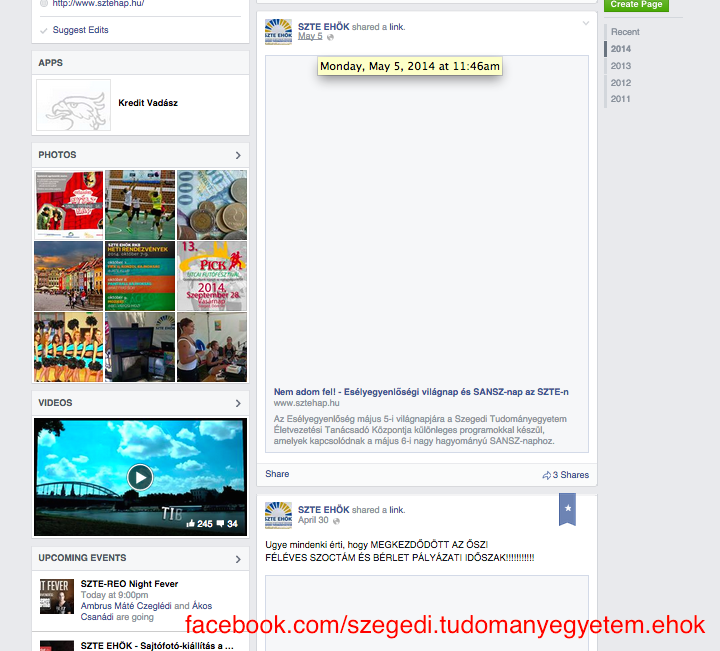Click SZTE EHÖK avatar on May 5 post
720x651 pixels.
(x=278, y=32)
